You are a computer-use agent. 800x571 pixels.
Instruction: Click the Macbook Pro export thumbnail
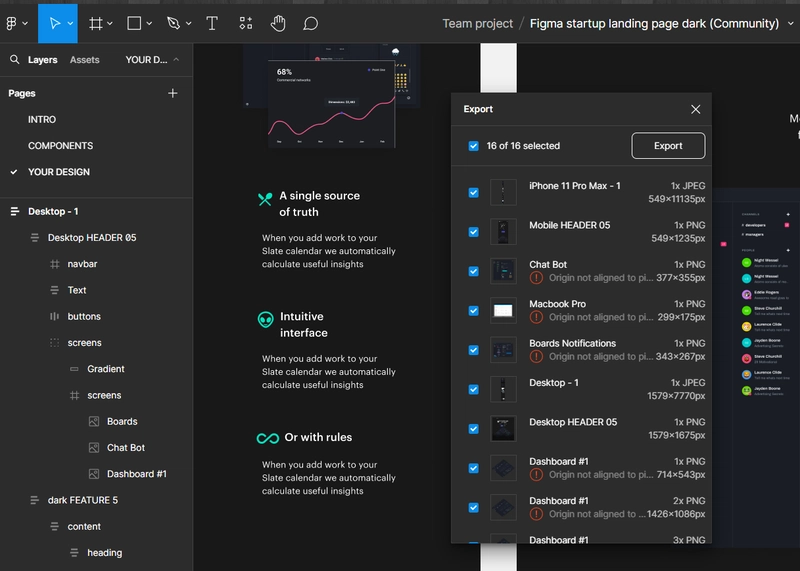pyautogui.click(x=503, y=311)
